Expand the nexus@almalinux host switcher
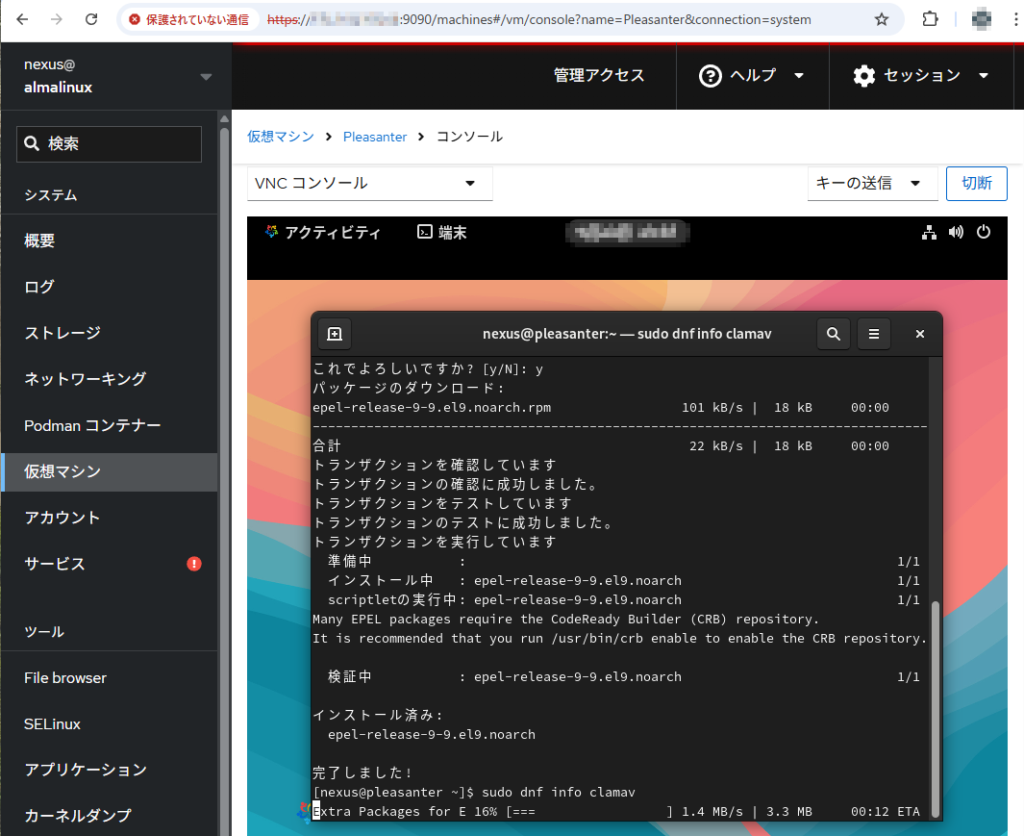Image resolution: width=1024 pixels, height=836 pixels. coord(206,76)
